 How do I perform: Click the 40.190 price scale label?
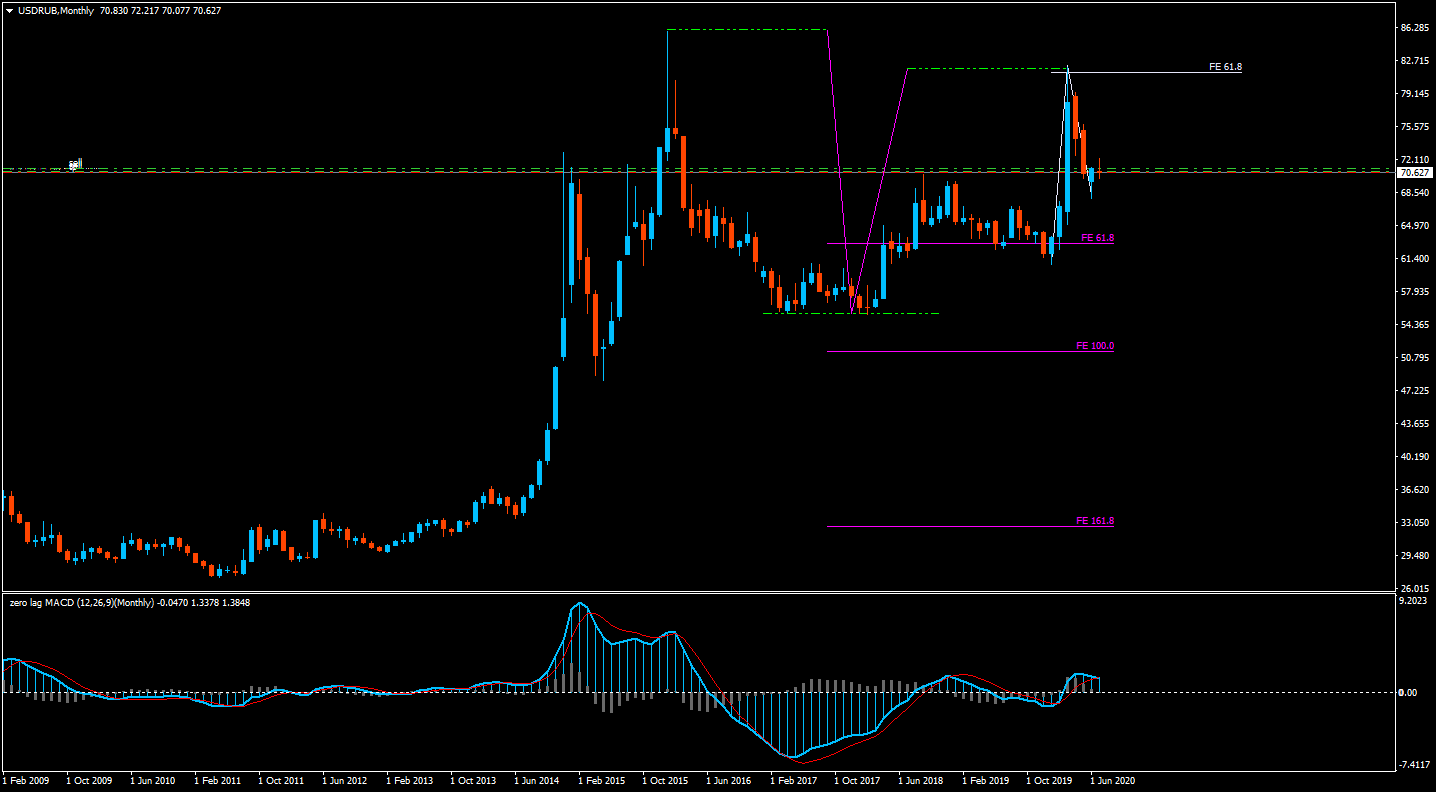point(1414,457)
